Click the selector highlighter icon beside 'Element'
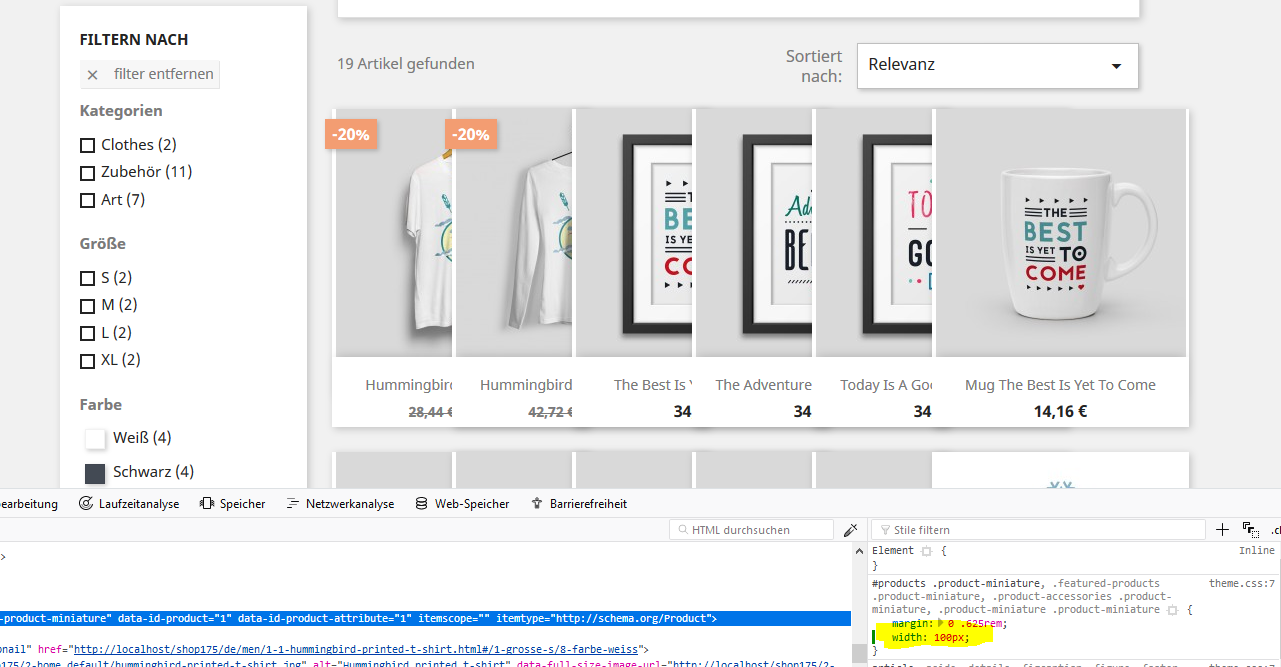Viewport: 1281px width, 667px height. [x=926, y=551]
